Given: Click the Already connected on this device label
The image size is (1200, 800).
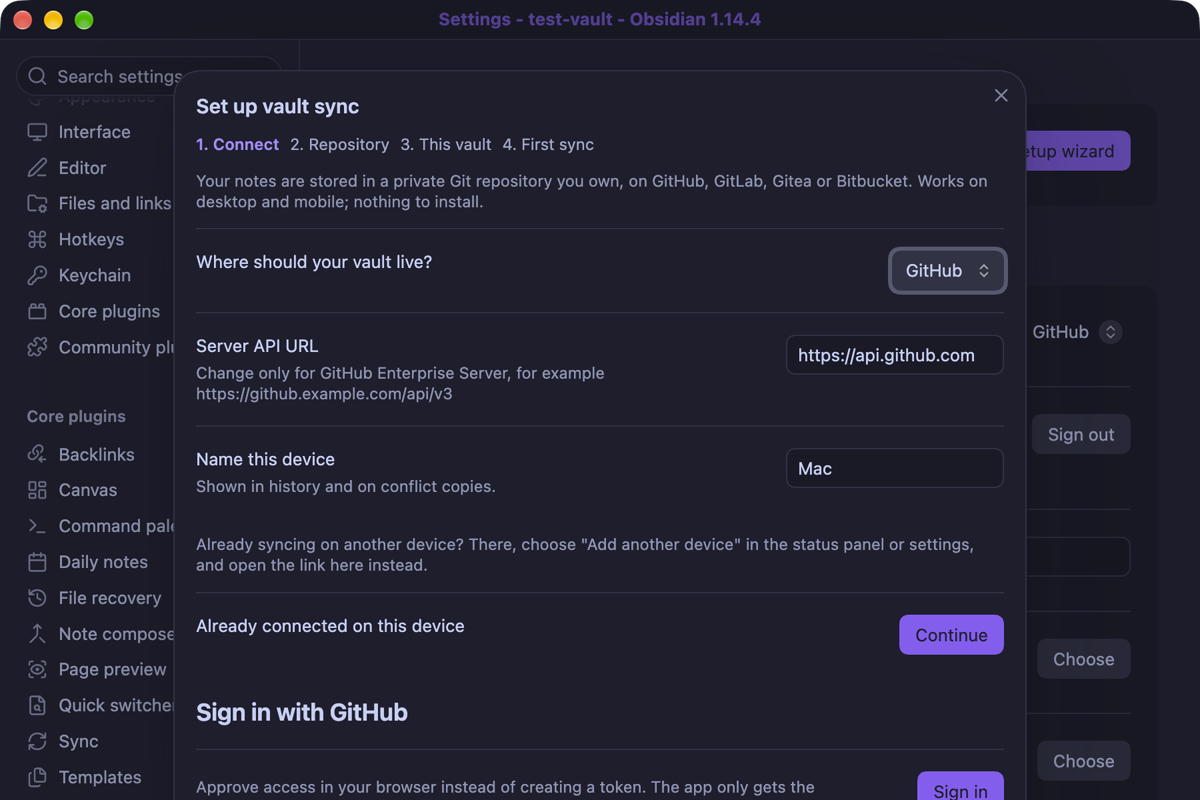Looking at the screenshot, I should (x=330, y=626).
